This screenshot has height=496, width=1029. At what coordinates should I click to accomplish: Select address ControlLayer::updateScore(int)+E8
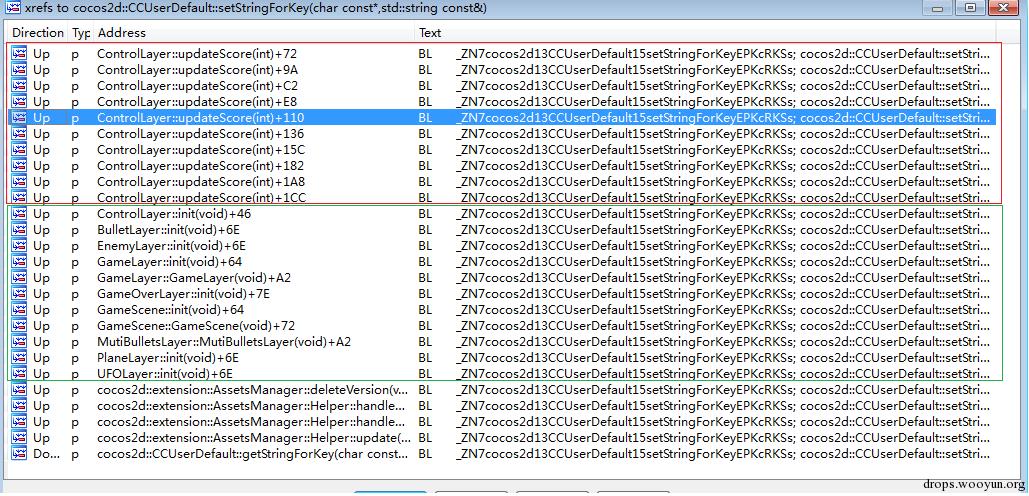[198, 102]
